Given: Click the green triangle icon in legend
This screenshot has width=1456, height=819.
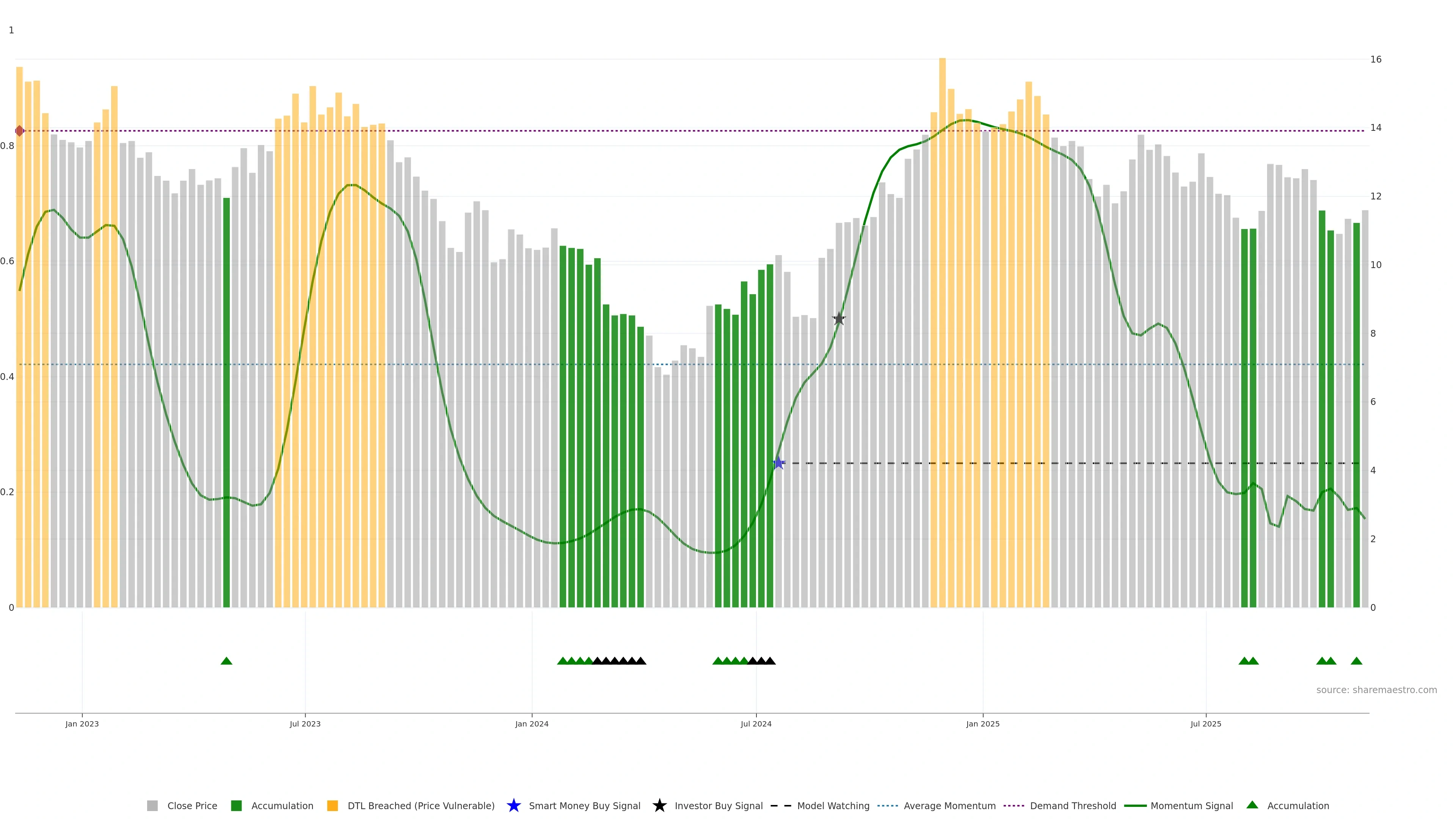Looking at the screenshot, I should (1252, 805).
